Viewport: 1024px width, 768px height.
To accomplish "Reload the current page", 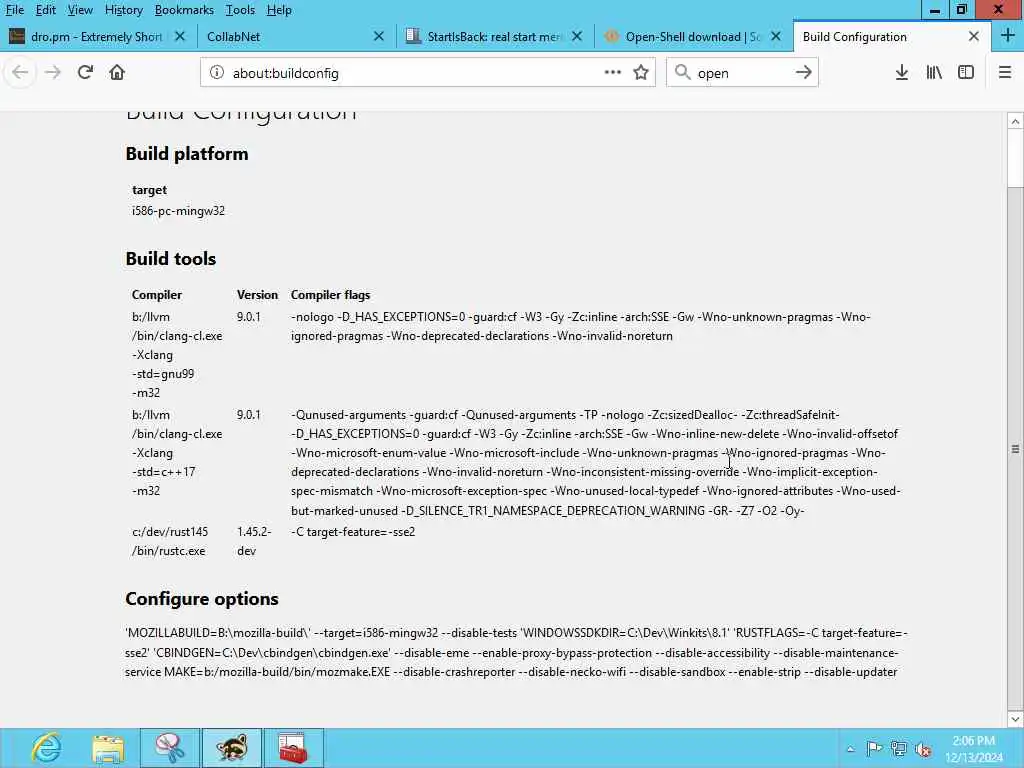I will pos(85,72).
